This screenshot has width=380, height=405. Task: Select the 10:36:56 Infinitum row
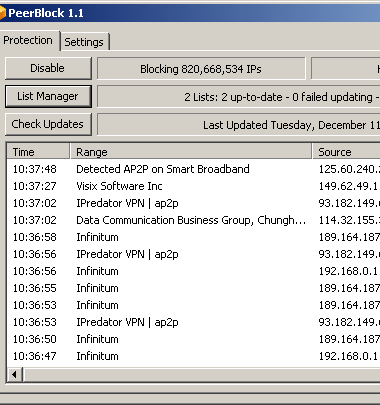(x=193, y=271)
